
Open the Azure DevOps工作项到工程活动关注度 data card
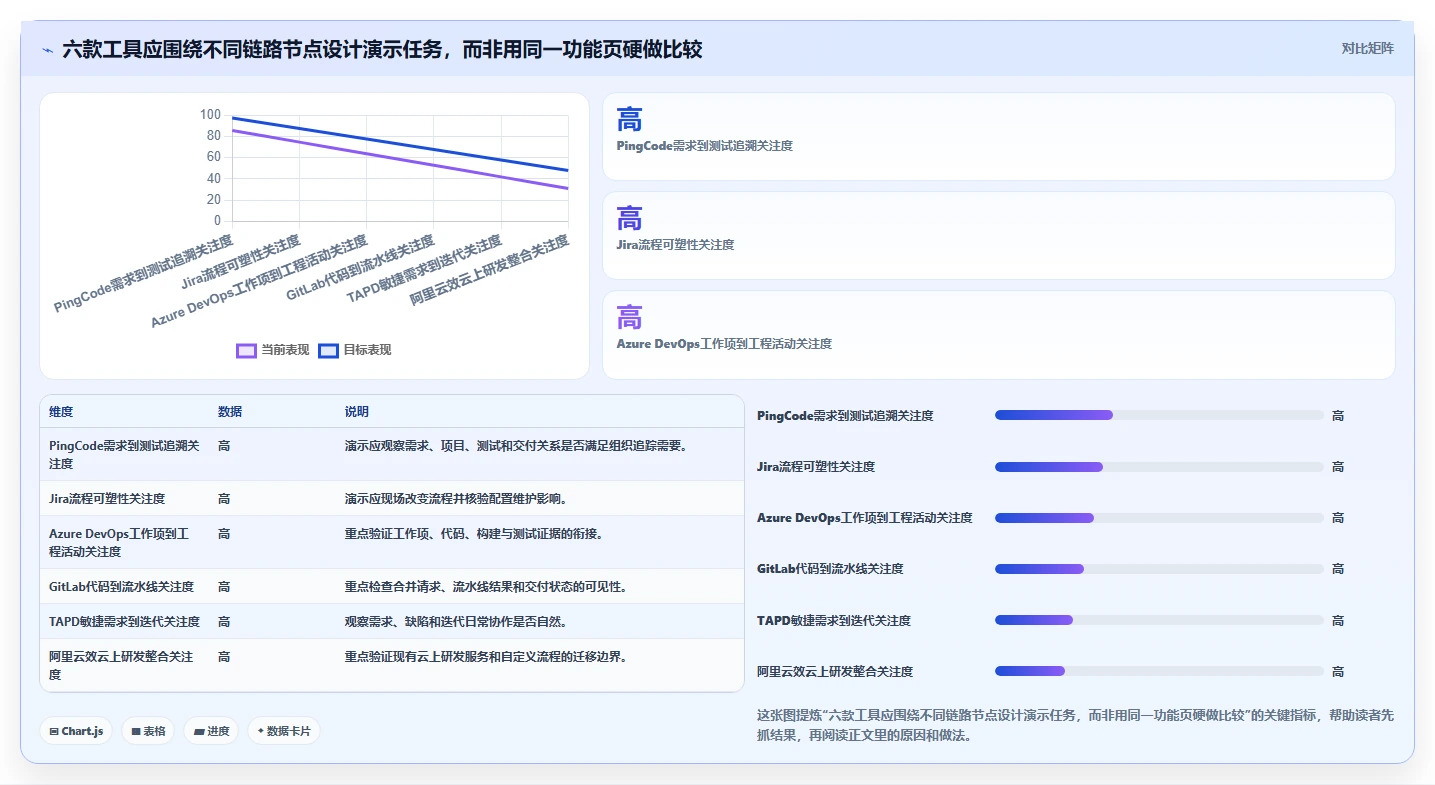[998, 335]
